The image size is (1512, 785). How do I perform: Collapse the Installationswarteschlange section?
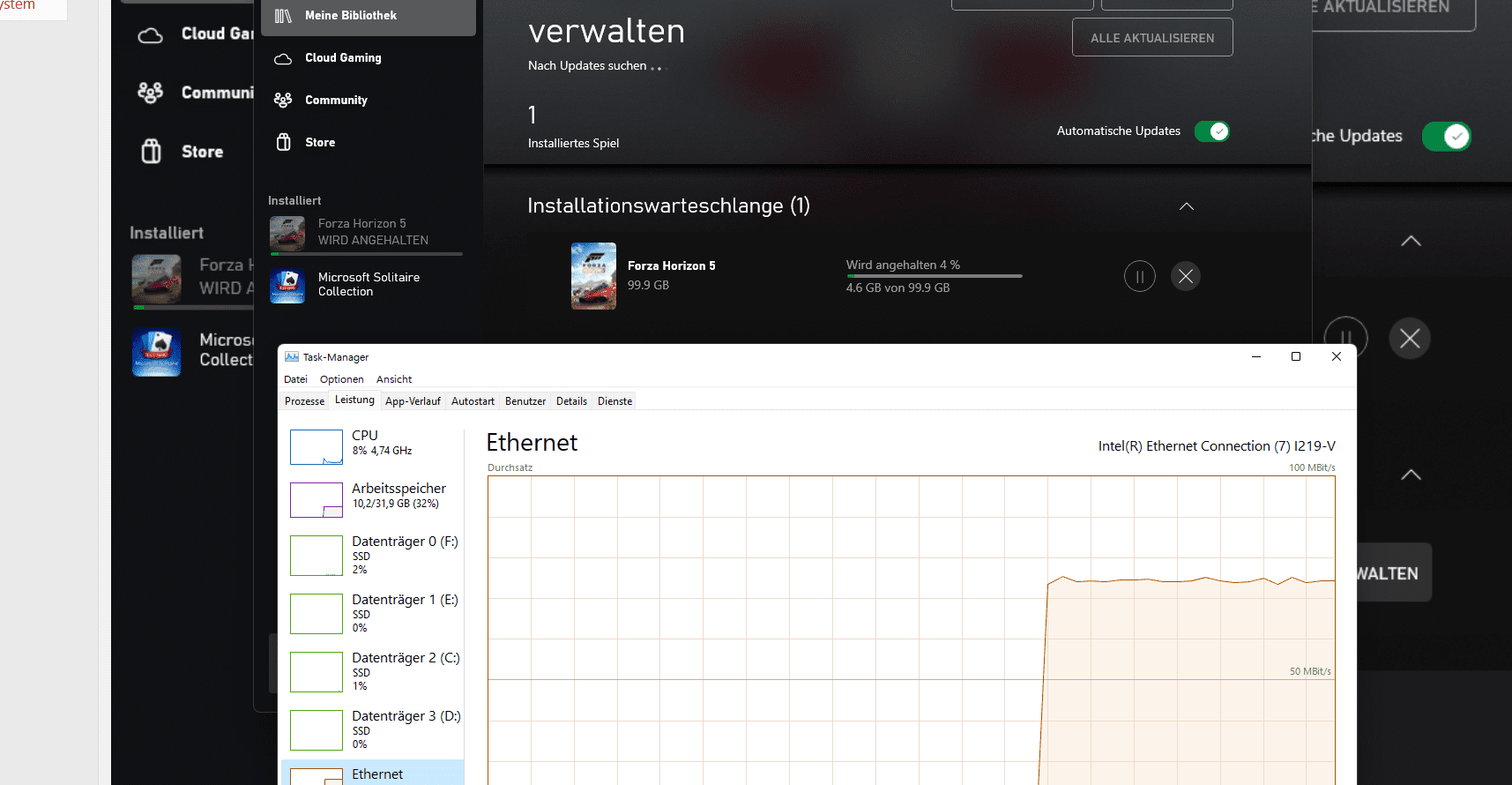click(x=1187, y=206)
